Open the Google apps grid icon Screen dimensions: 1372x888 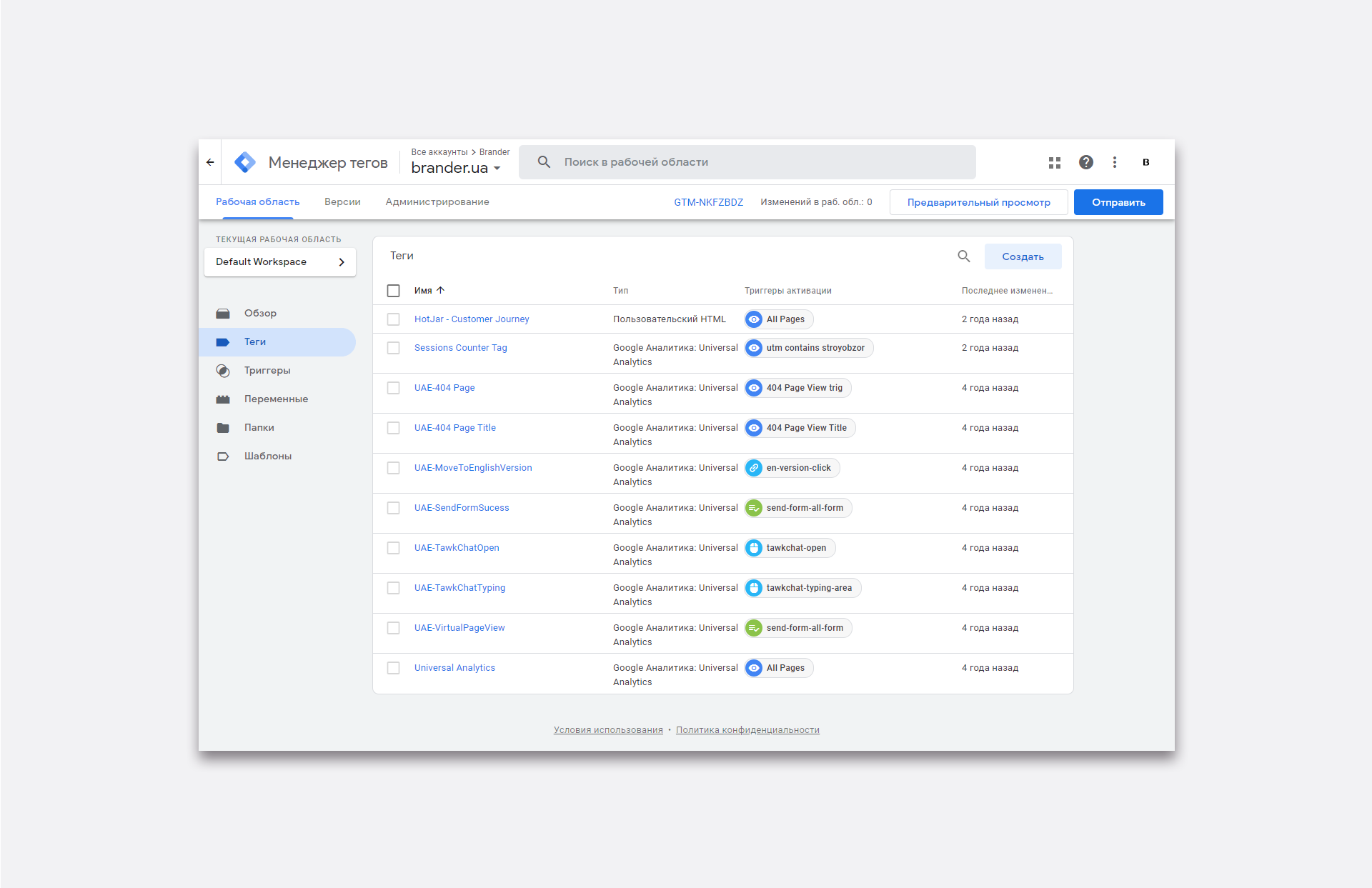coord(1054,162)
